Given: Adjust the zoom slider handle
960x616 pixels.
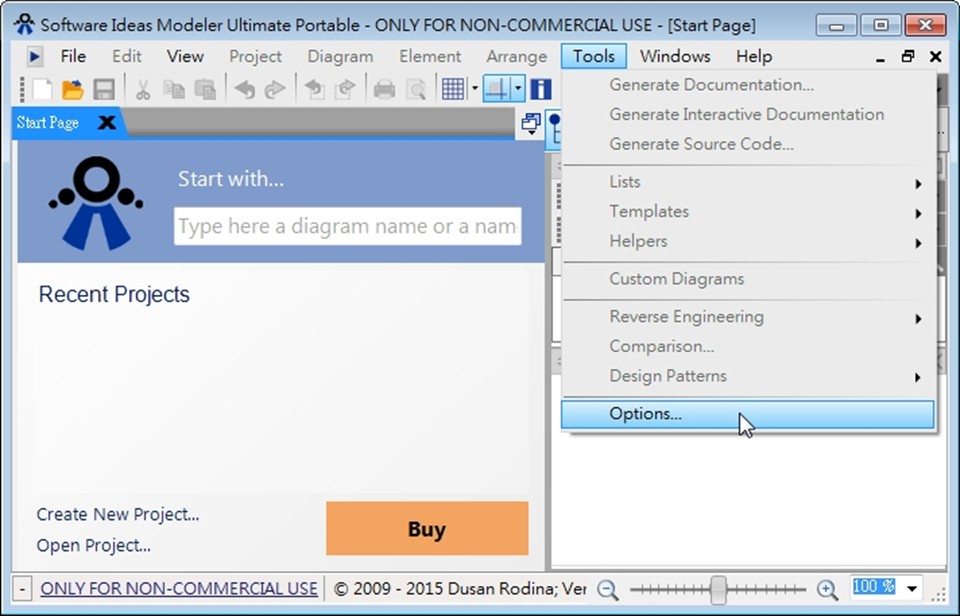Looking at the screenshot, I should pyautogui.click(x=718, y=589).
